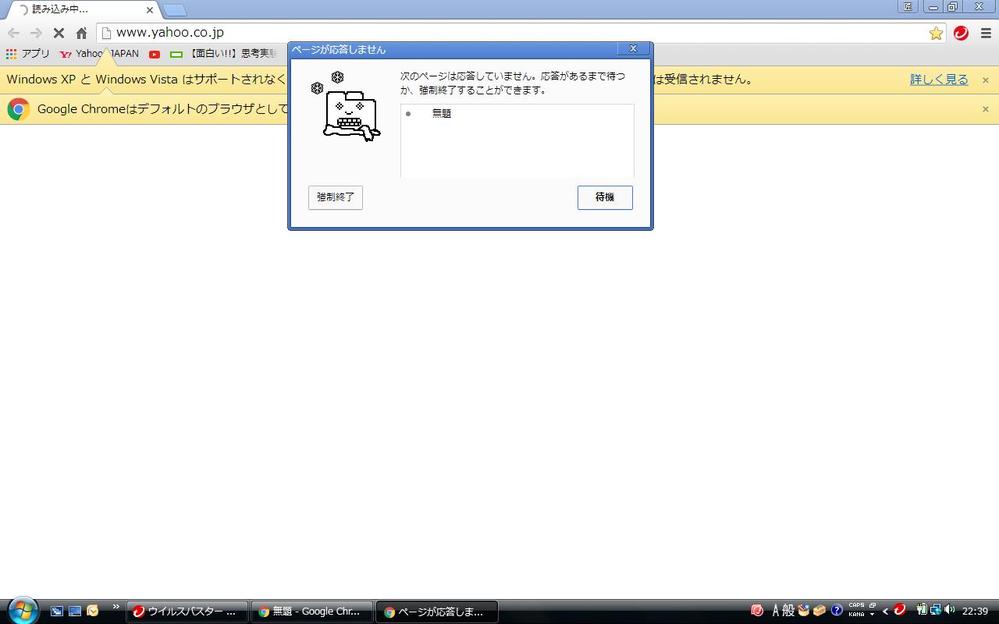Open the Trend Micro extension icon
This screenshot has width=999, height=624.
[961, 33]
